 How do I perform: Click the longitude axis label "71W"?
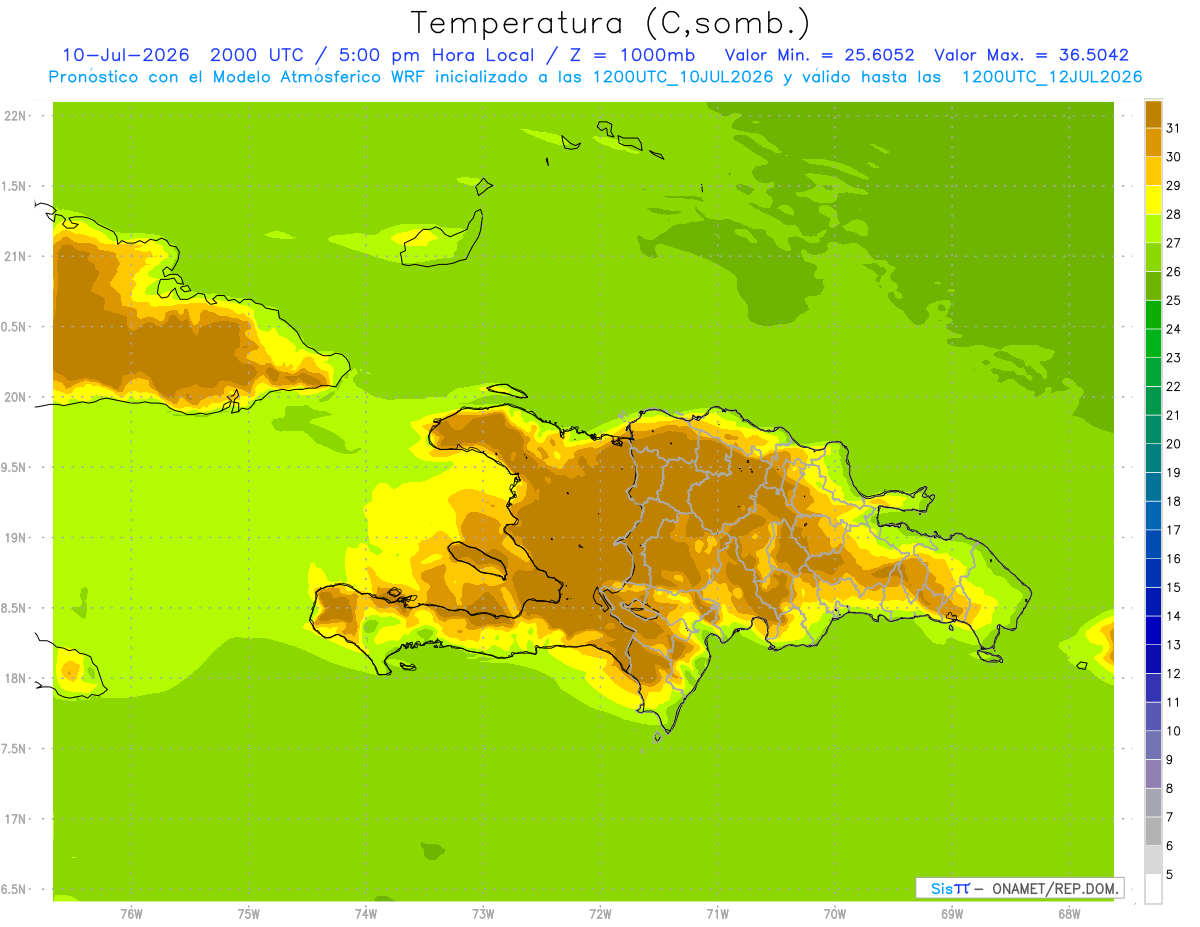717,914
